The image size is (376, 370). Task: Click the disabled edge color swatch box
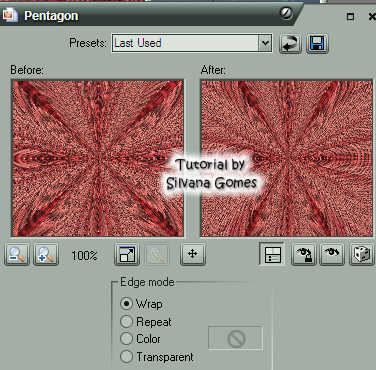(x=236, y=338)
